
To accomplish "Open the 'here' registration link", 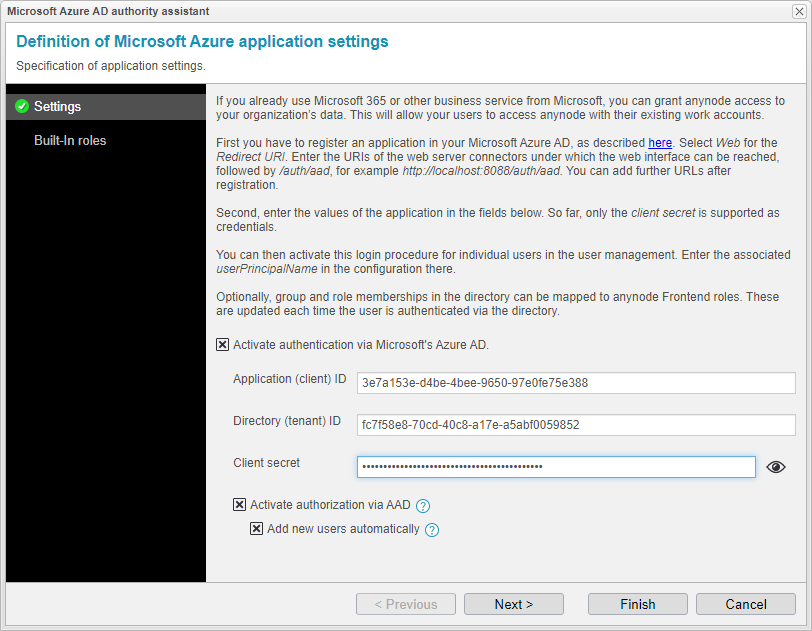I will pyautogui.click(x=660, y=143).
